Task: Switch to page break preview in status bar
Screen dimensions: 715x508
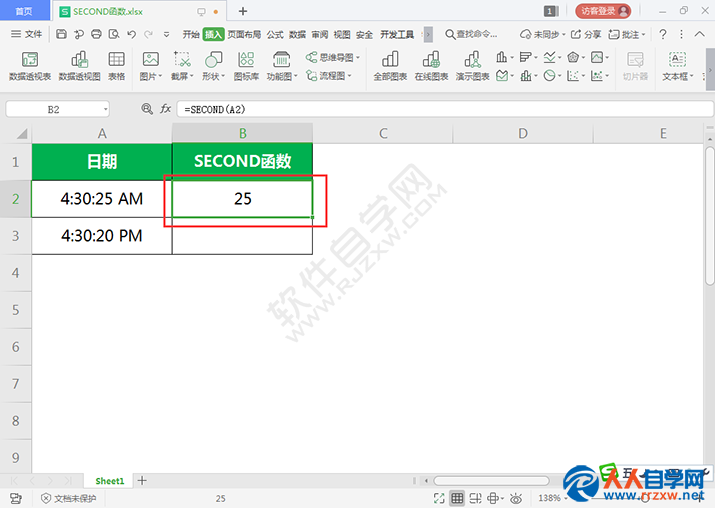Action: click(475, 498)
